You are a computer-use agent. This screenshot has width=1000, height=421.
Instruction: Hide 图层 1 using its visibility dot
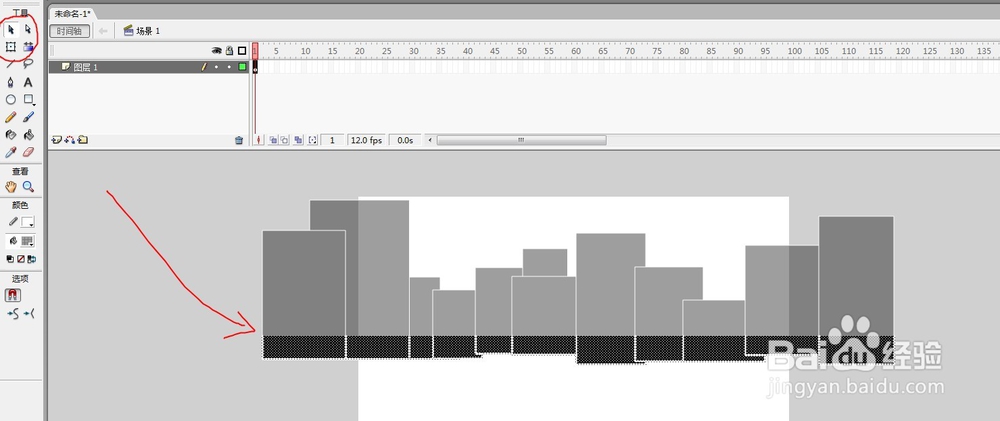click(216, 66)
